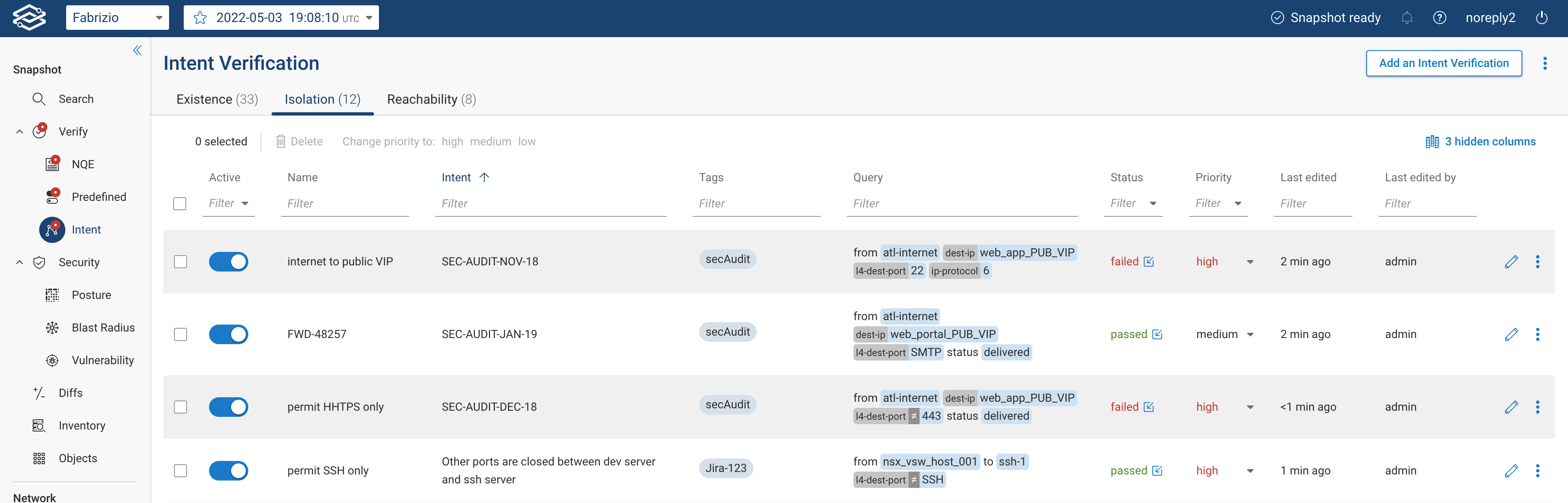Open the help question mark icon
Viewport: 1568px width, 503px height.
pyautogui.click(x=1439, y=18)
